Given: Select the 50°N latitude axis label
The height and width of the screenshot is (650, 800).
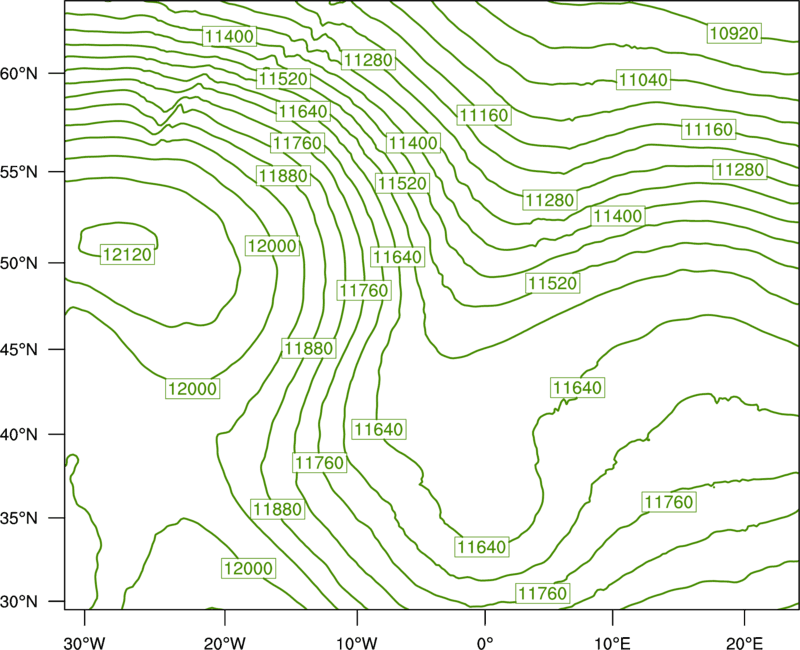Looking at the screenshot, I should pos(19,263).
